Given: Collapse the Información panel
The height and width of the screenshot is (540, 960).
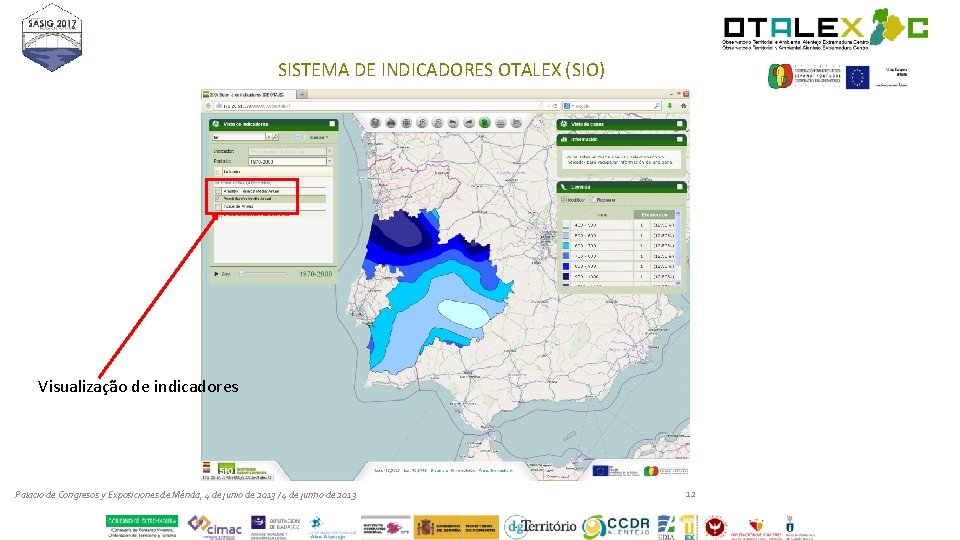Looking at the screenshot, I should [x=680, y=140].
